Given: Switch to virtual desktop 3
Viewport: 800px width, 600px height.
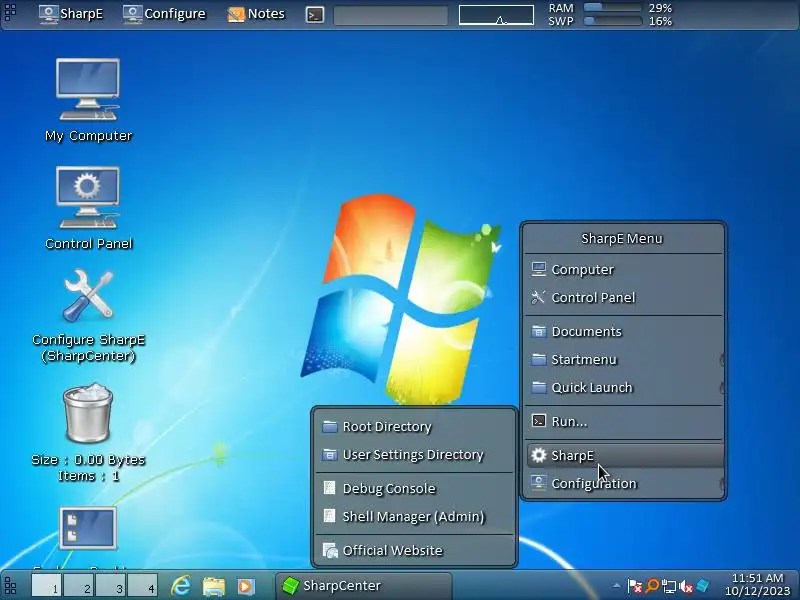Looking at the screenshot, I should [110, 586].
